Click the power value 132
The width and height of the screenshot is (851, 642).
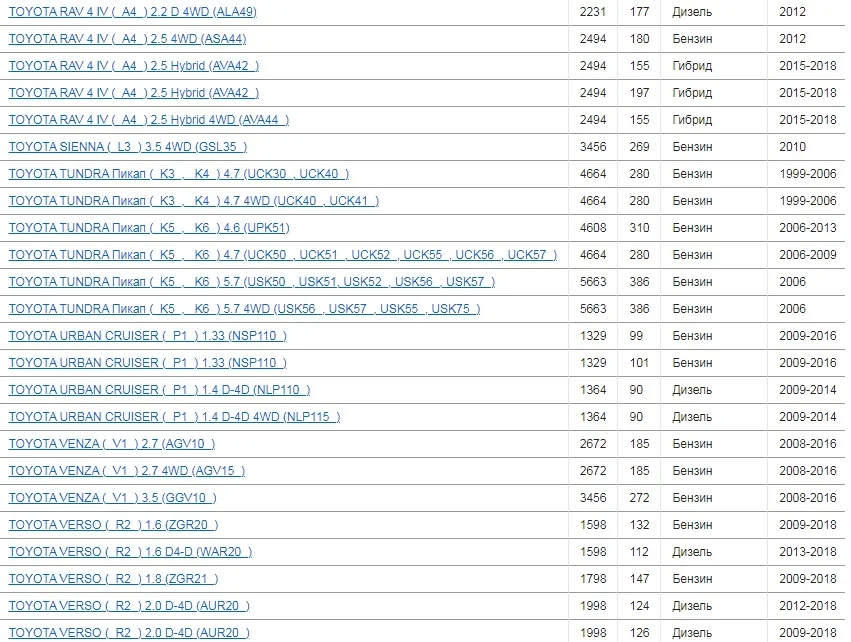(639, 525)
